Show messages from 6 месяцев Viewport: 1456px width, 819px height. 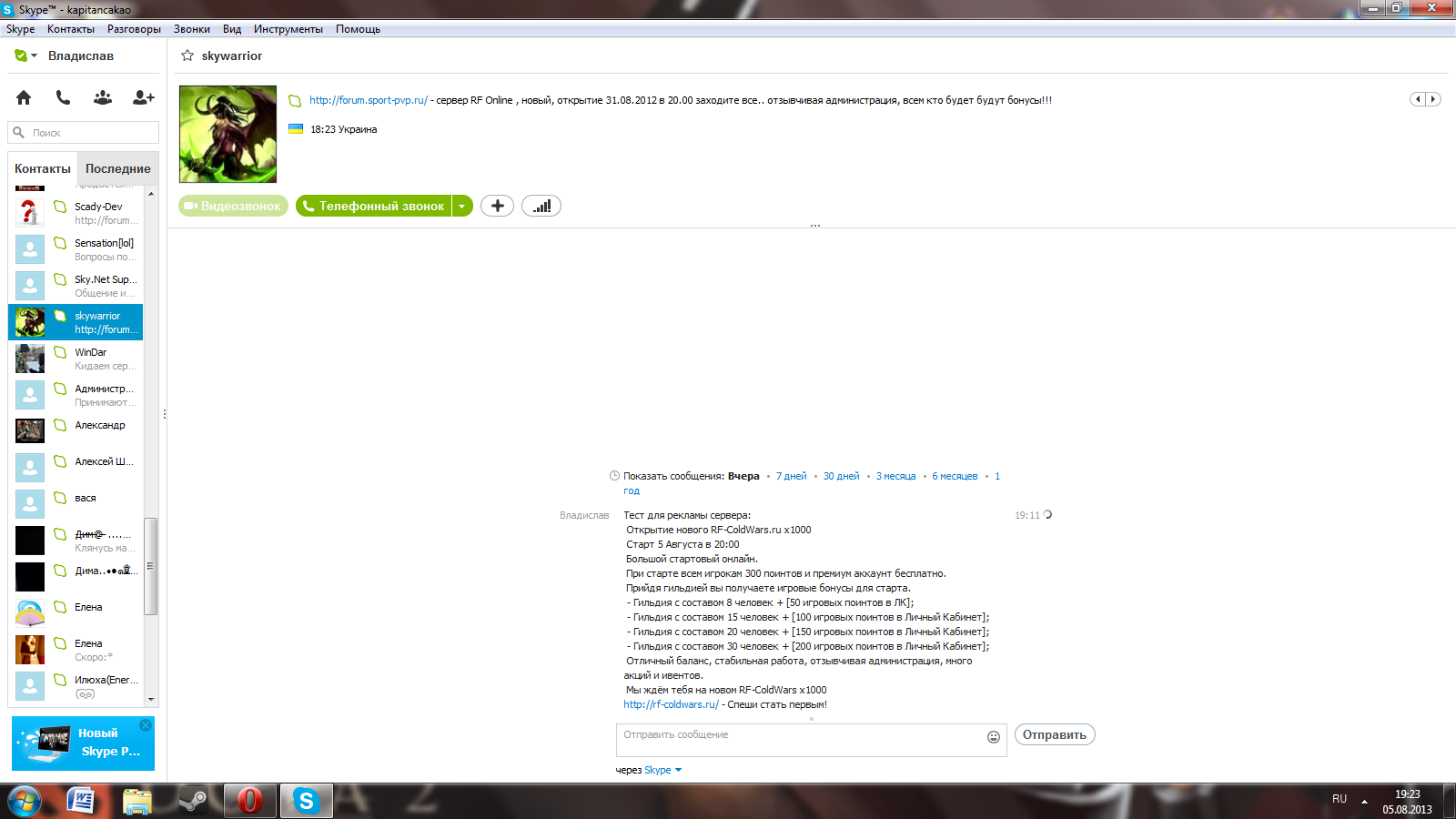point(955,476)
